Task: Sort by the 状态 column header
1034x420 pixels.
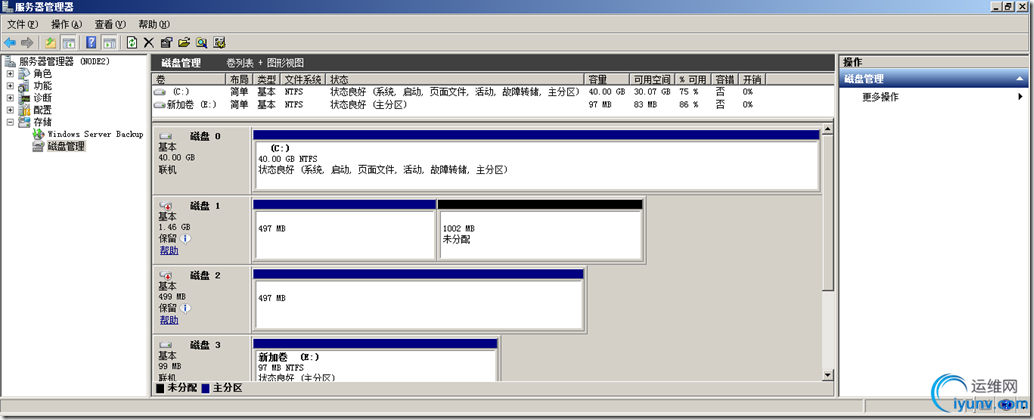Action: pyautogui.click(x=454, y=79)
